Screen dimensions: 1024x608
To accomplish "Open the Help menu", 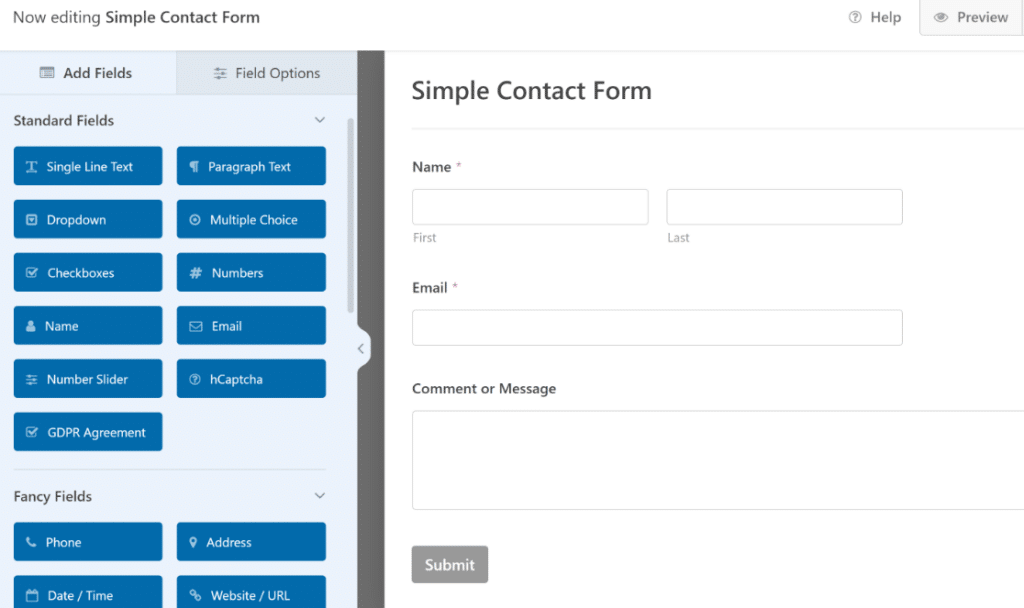I will [x=874, y=17].
